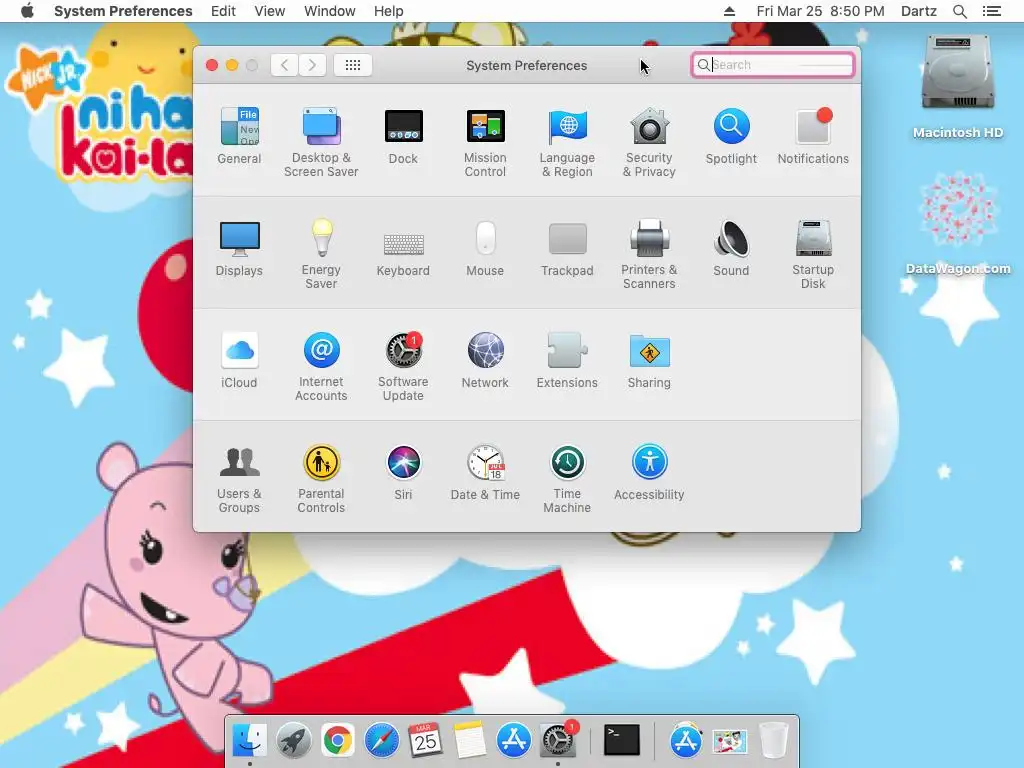Screen dimensions: 1024x768
Task: Open Accessibility preferences
Action: click(x=649, y=472)
